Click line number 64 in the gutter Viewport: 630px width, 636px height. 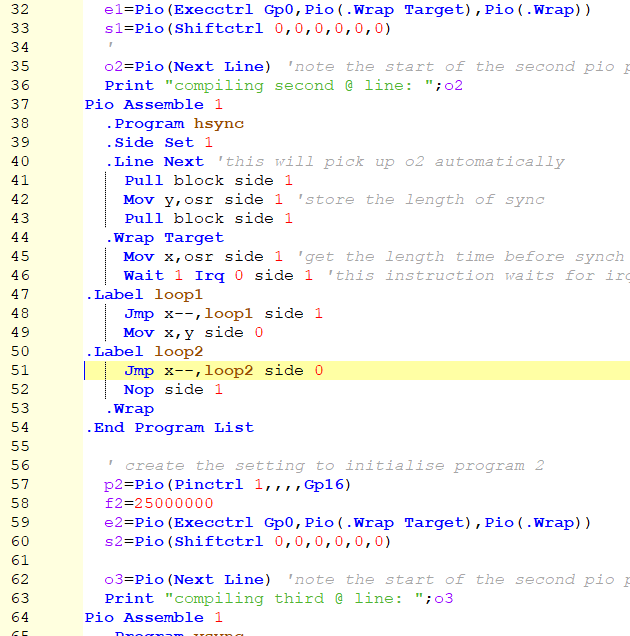click(x=21, y=618)
